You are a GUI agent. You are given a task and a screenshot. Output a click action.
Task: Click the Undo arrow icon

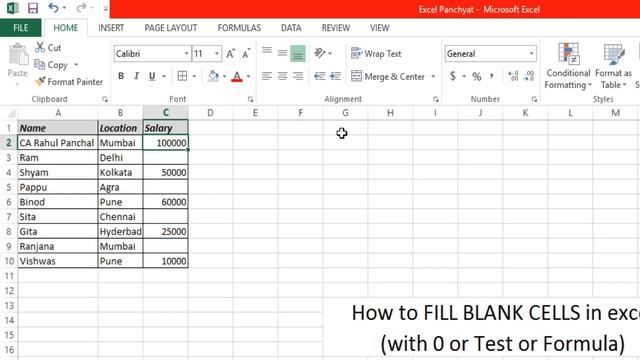[53, 8]
